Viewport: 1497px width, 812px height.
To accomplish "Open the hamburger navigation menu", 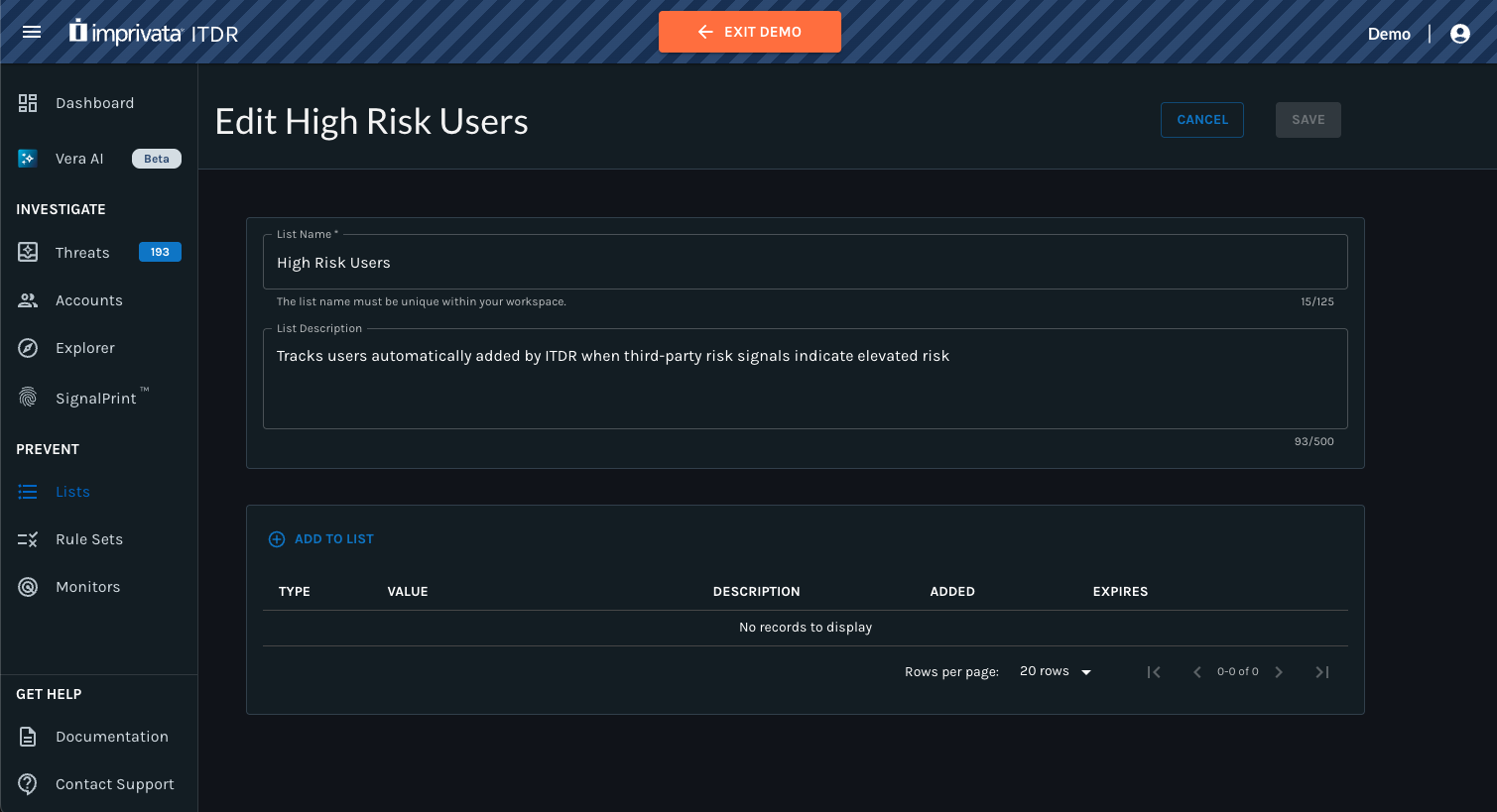I will [x=32, y=32].
